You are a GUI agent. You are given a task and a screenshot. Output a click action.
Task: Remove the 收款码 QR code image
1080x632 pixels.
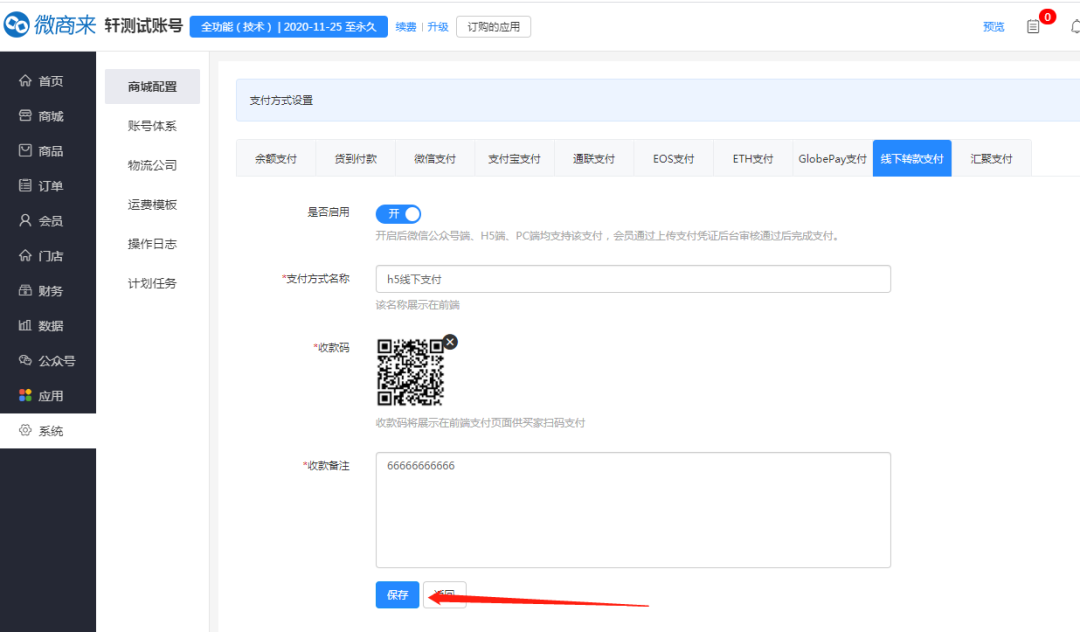[450, 342]
